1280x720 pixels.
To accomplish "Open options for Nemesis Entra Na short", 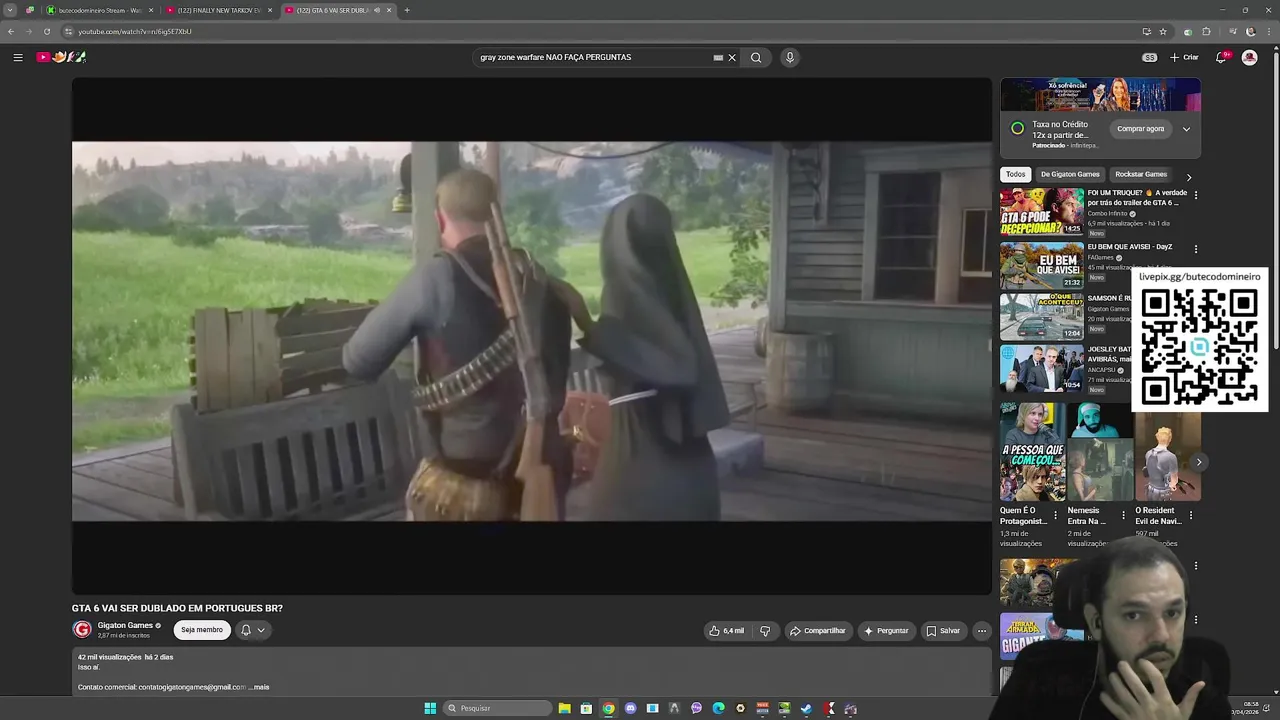I will 1123,515.
